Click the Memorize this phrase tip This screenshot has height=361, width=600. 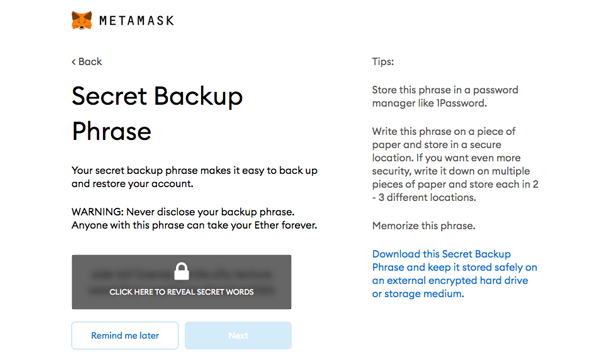(x=424, y=225)
